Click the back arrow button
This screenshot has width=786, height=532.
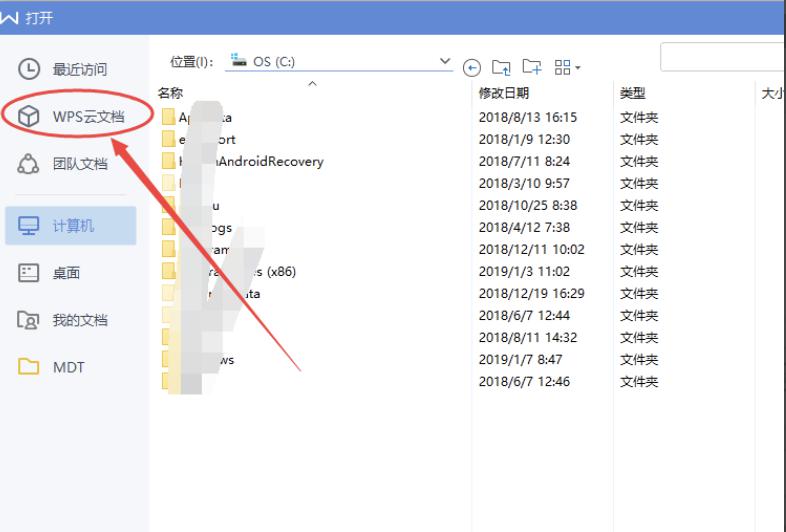pyautogui.click(x=472, y=67)
